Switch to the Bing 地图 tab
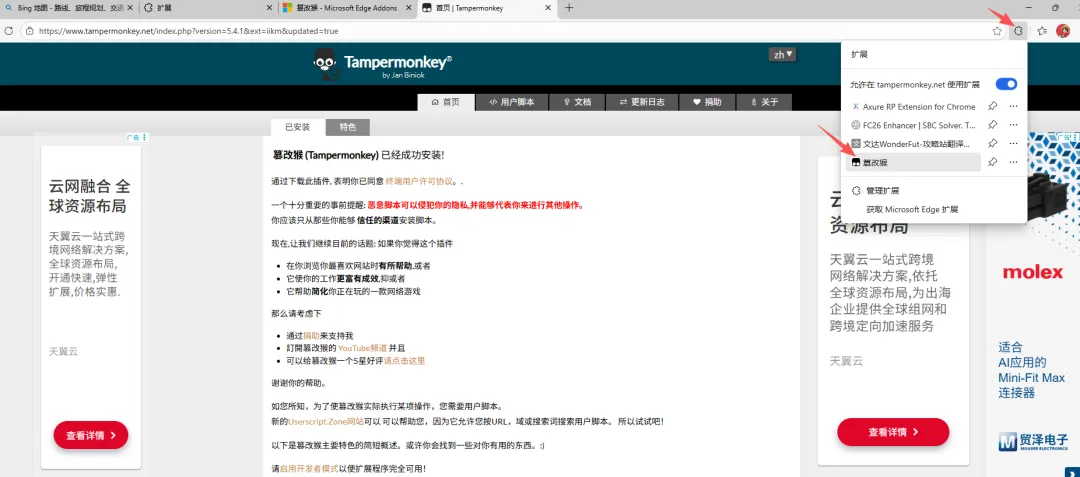 69,8
